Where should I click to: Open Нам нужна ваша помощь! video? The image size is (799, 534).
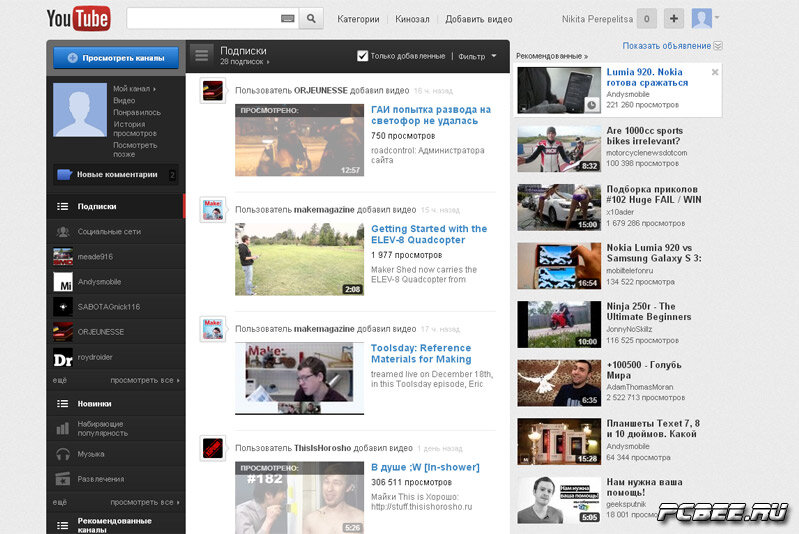point(644,487)
